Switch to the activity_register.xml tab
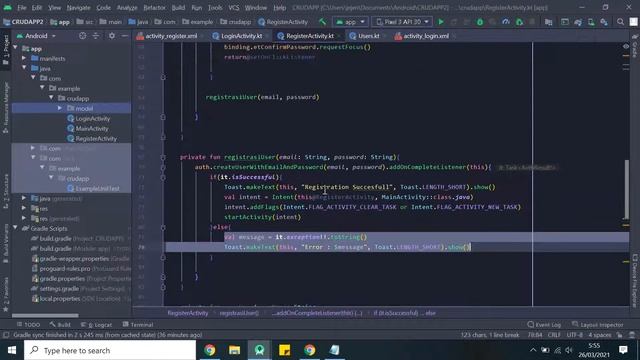The width and height of the screenshot is (640, 360). click(x=171, y=36)
